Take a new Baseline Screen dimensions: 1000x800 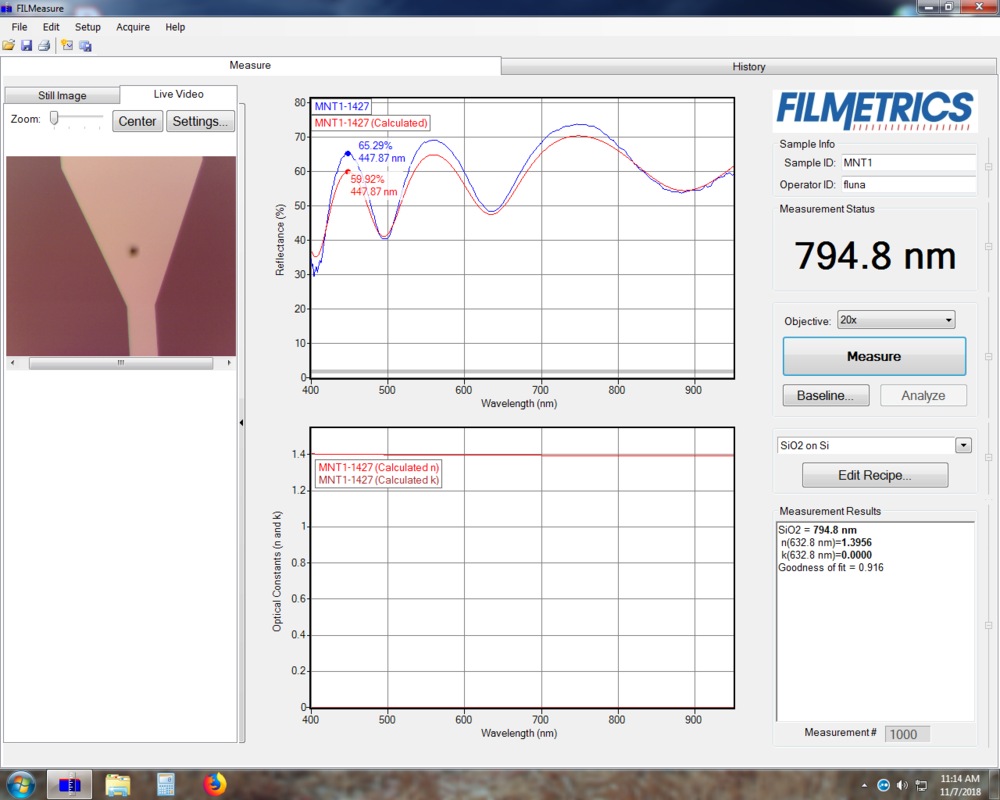(x=825, y=395)
